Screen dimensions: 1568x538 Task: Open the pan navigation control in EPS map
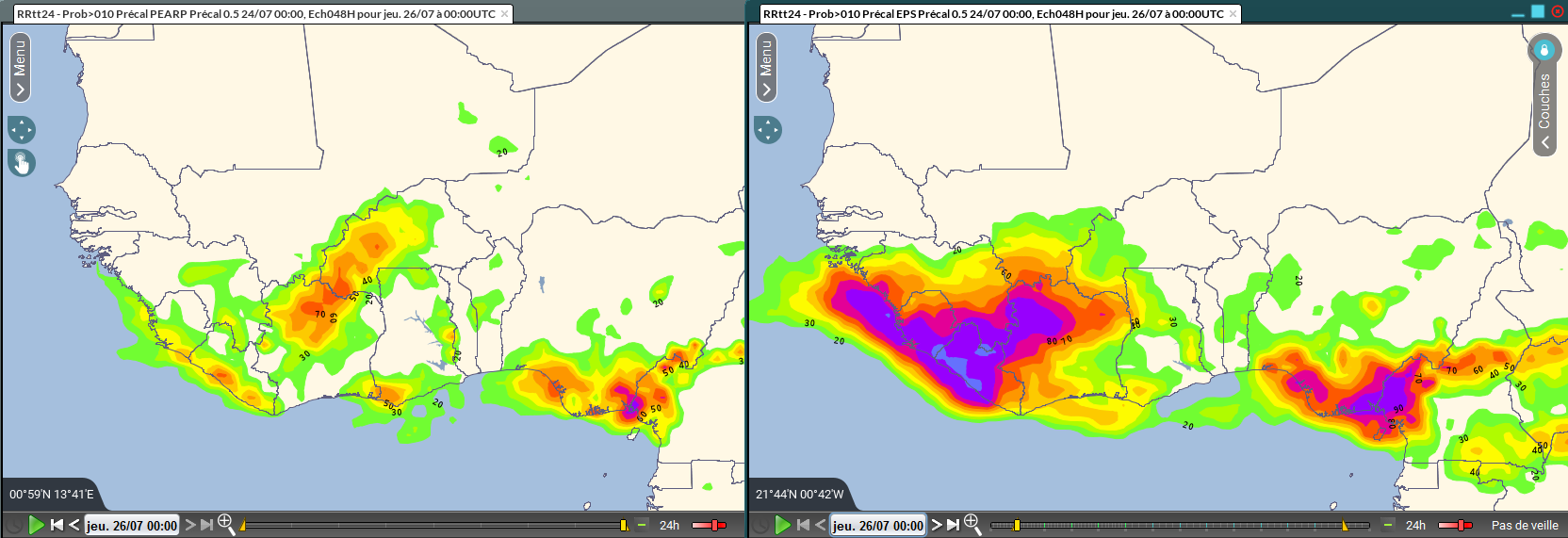[768, 129]
